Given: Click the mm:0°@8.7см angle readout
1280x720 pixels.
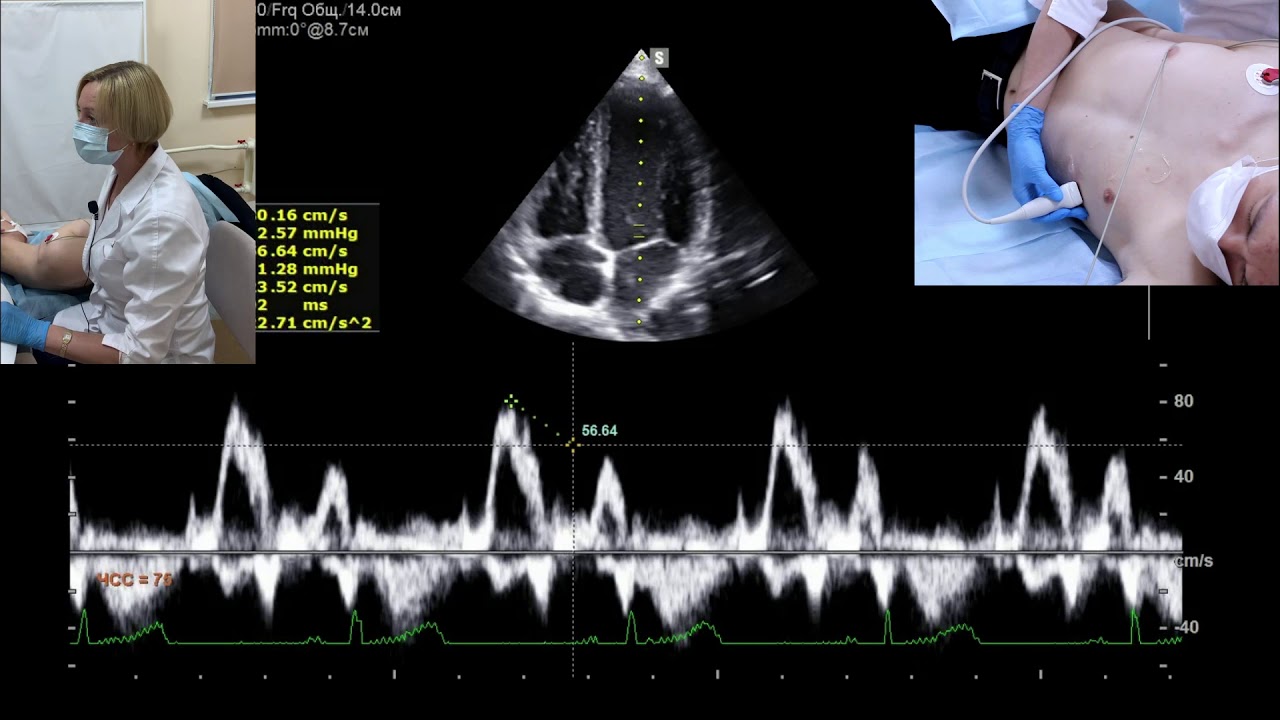Looking at the screenshot, I should click(x=314, y=30).
